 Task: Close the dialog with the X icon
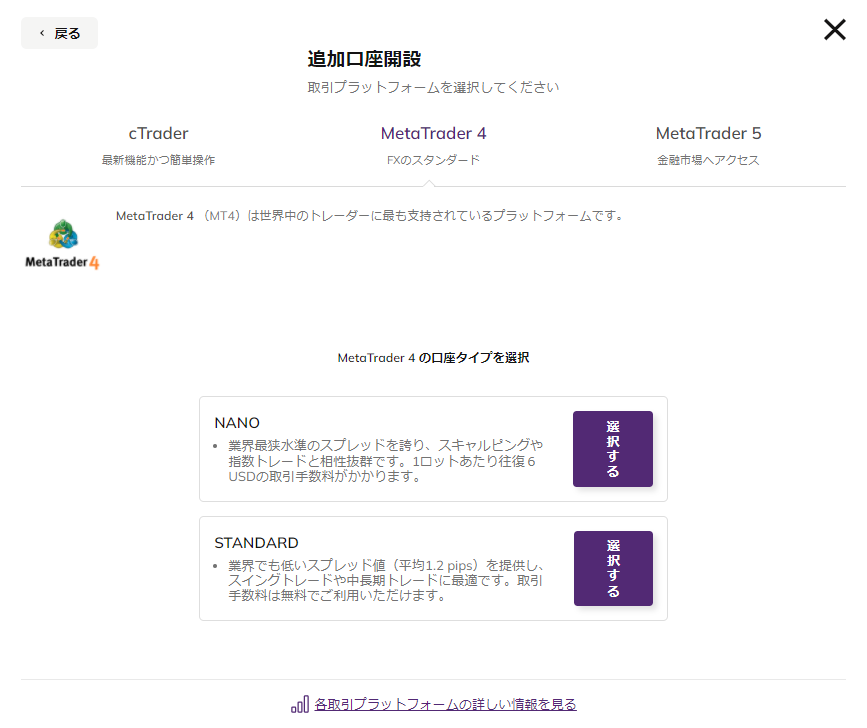point(834,30)
